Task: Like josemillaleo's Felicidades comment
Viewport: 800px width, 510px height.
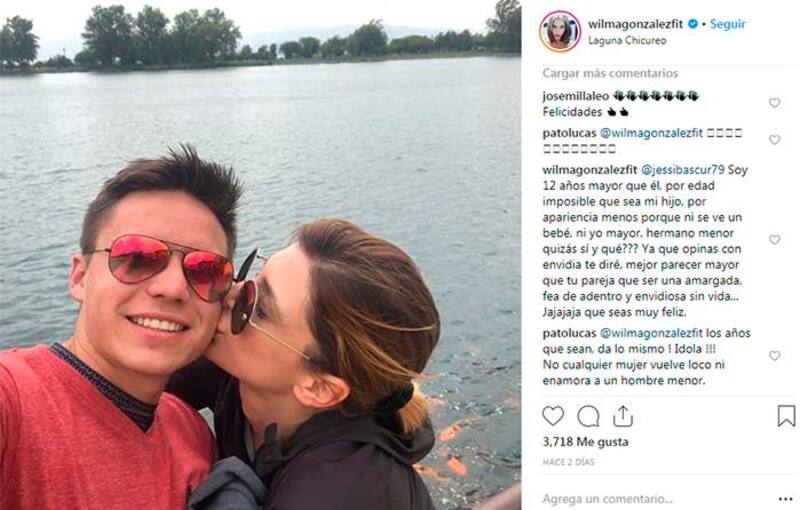Action: 774,103
